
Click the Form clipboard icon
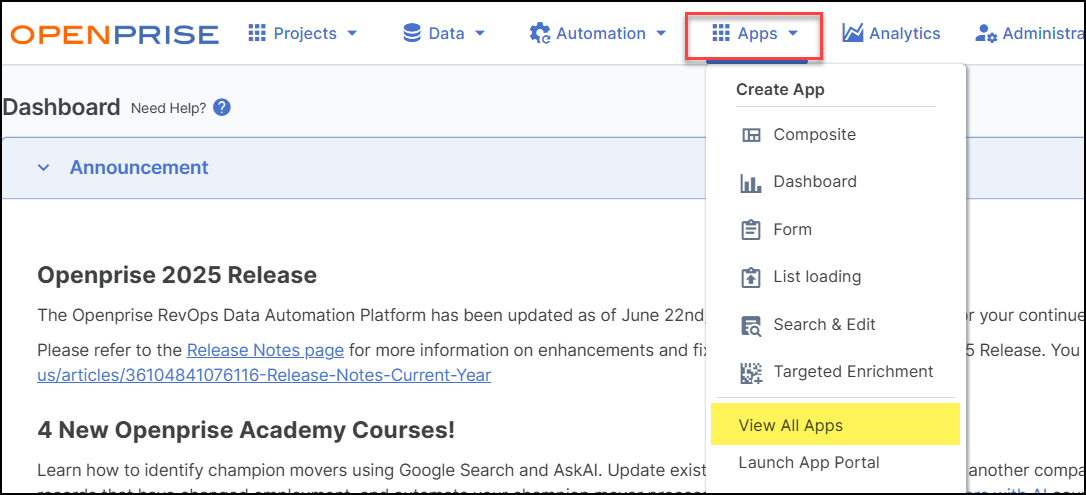pos(751,230)
